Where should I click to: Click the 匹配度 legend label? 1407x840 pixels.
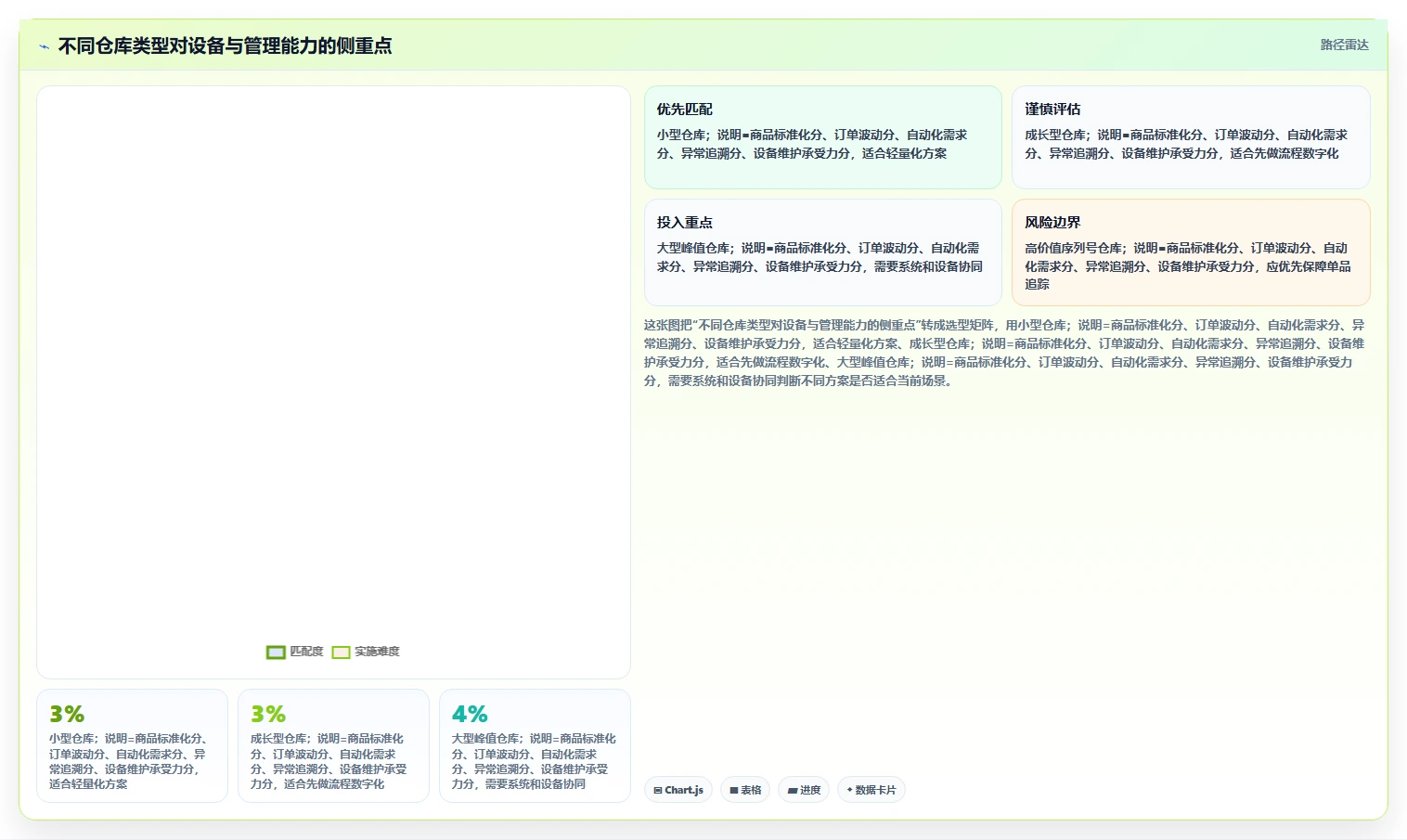[x=306, y=652]
